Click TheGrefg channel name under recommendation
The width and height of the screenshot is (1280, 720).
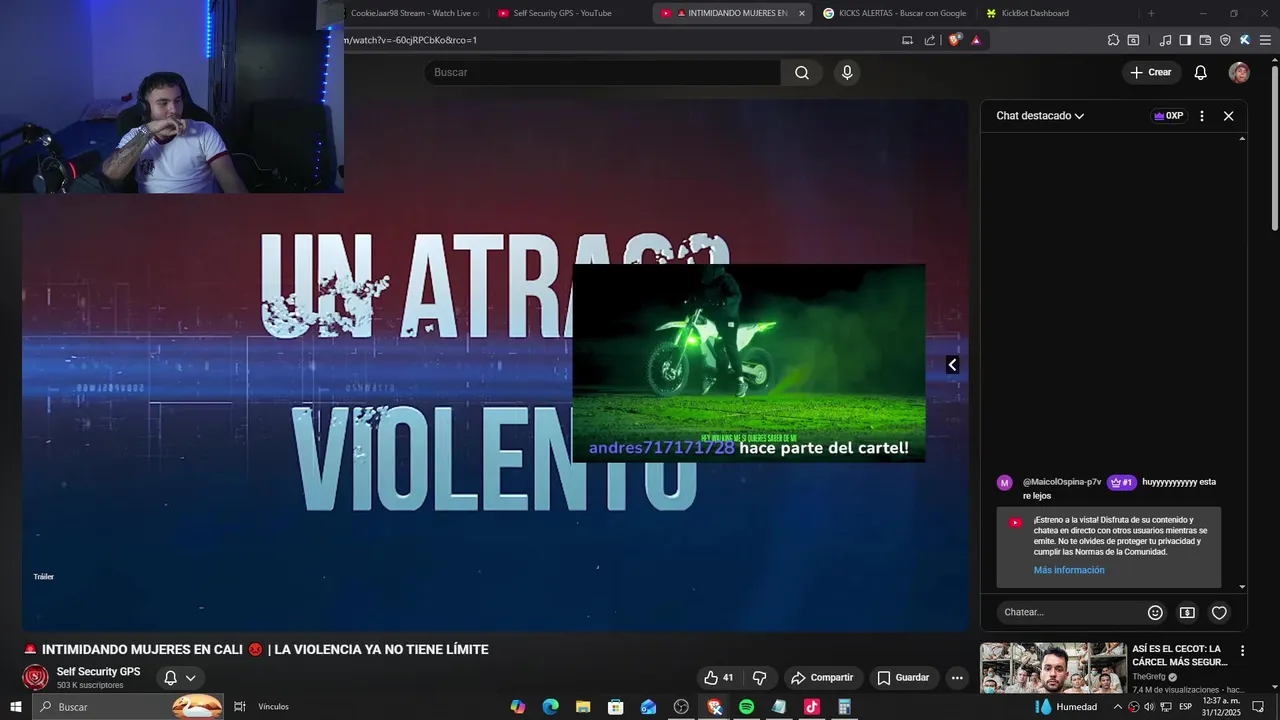click(x=1149, y=677)
